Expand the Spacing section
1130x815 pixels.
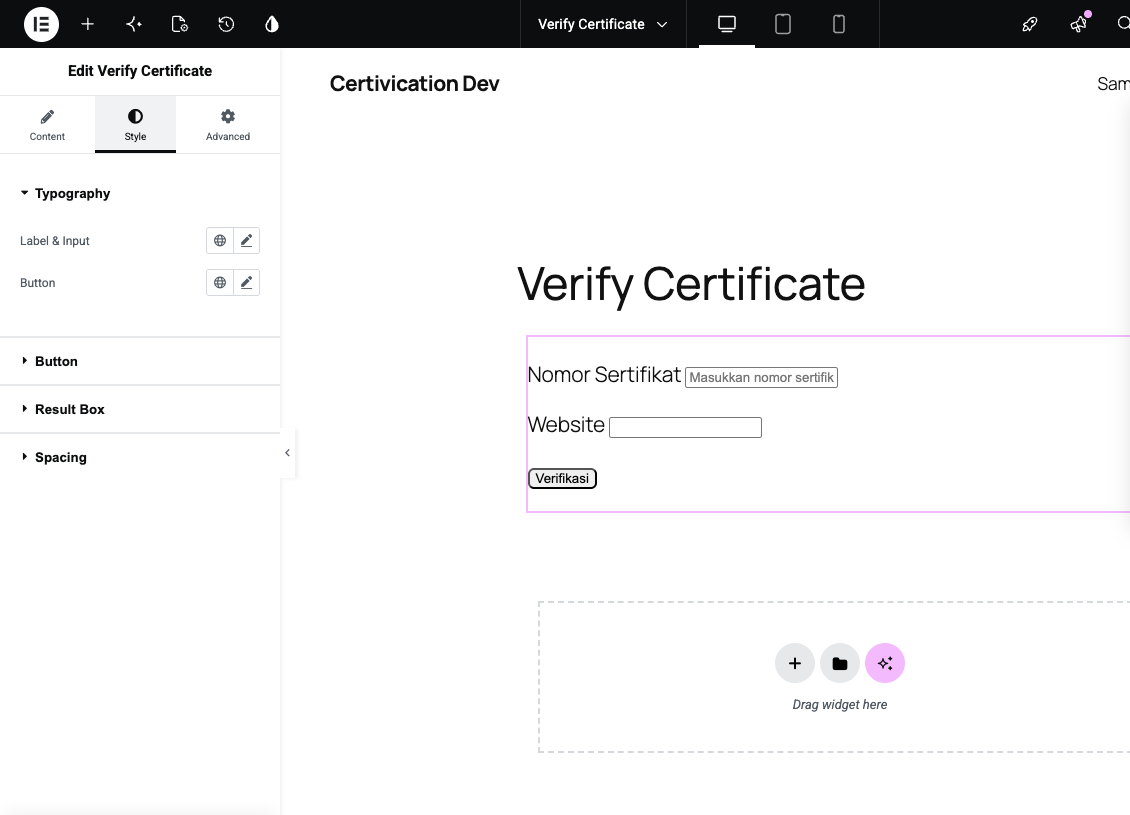click(x=140, y=458)
